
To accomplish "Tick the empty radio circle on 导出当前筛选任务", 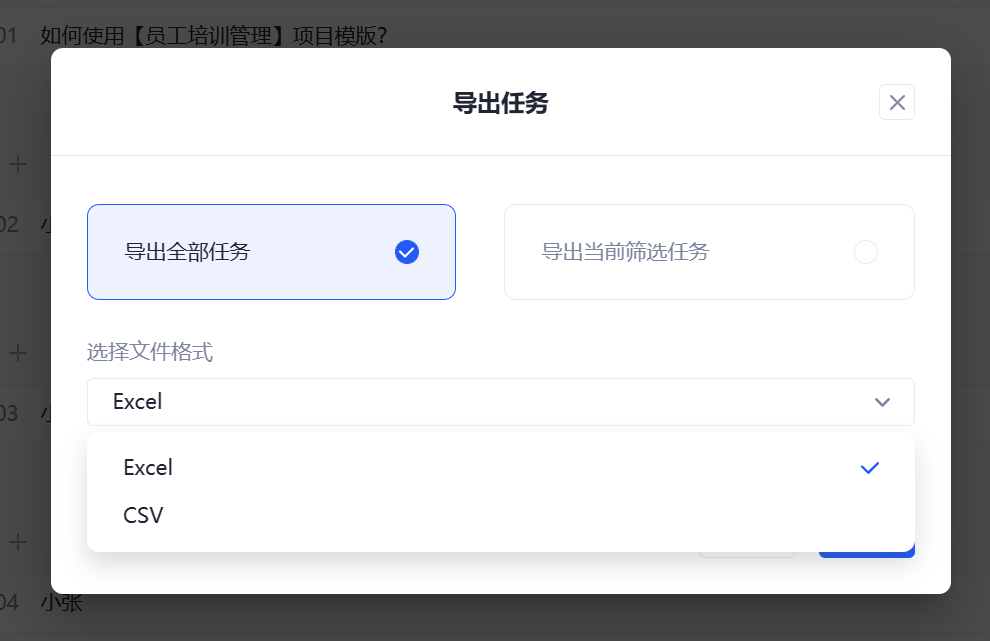I will click(x=865, y=252).
